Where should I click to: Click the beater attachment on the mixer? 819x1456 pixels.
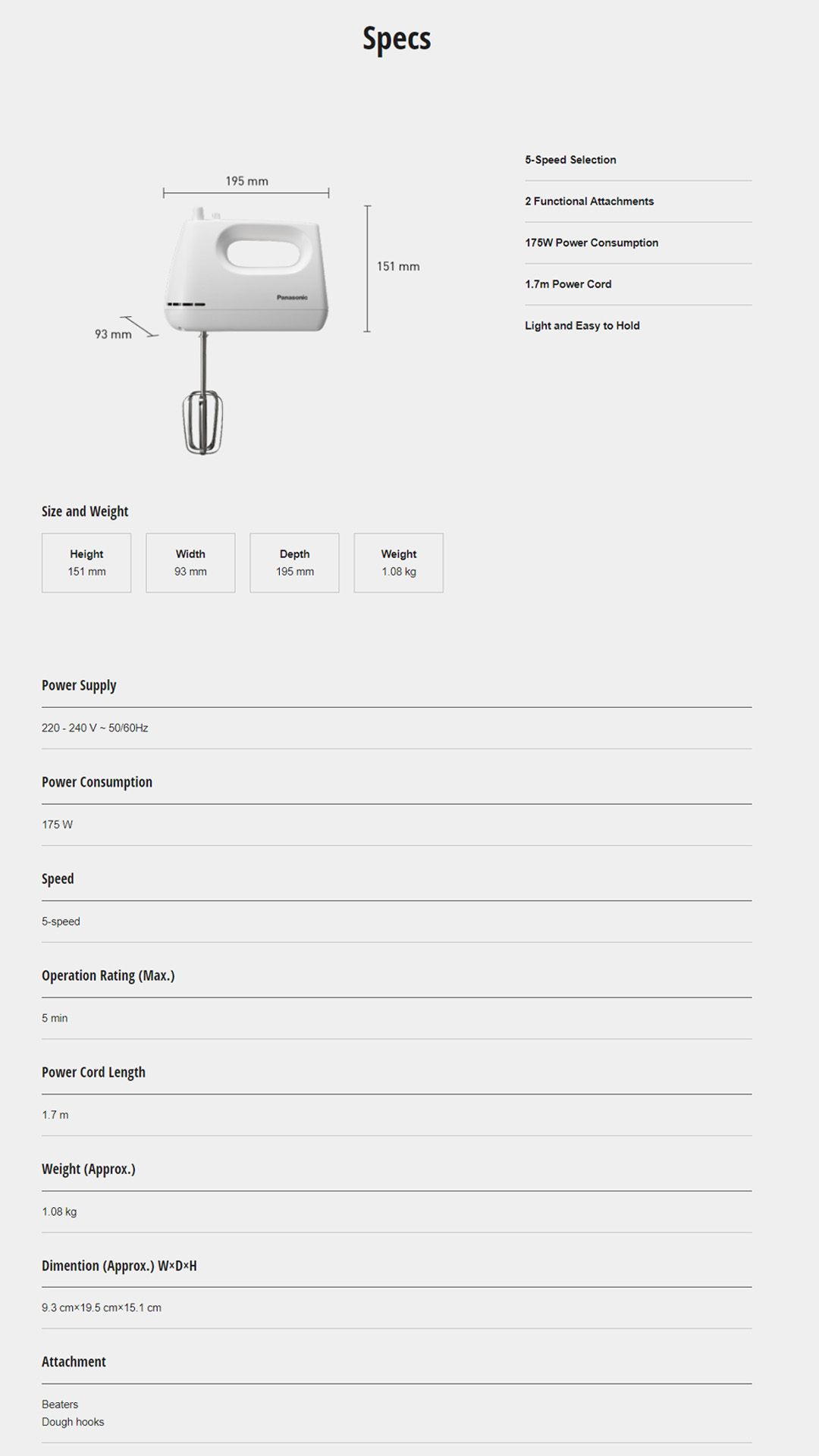[202, 421]
